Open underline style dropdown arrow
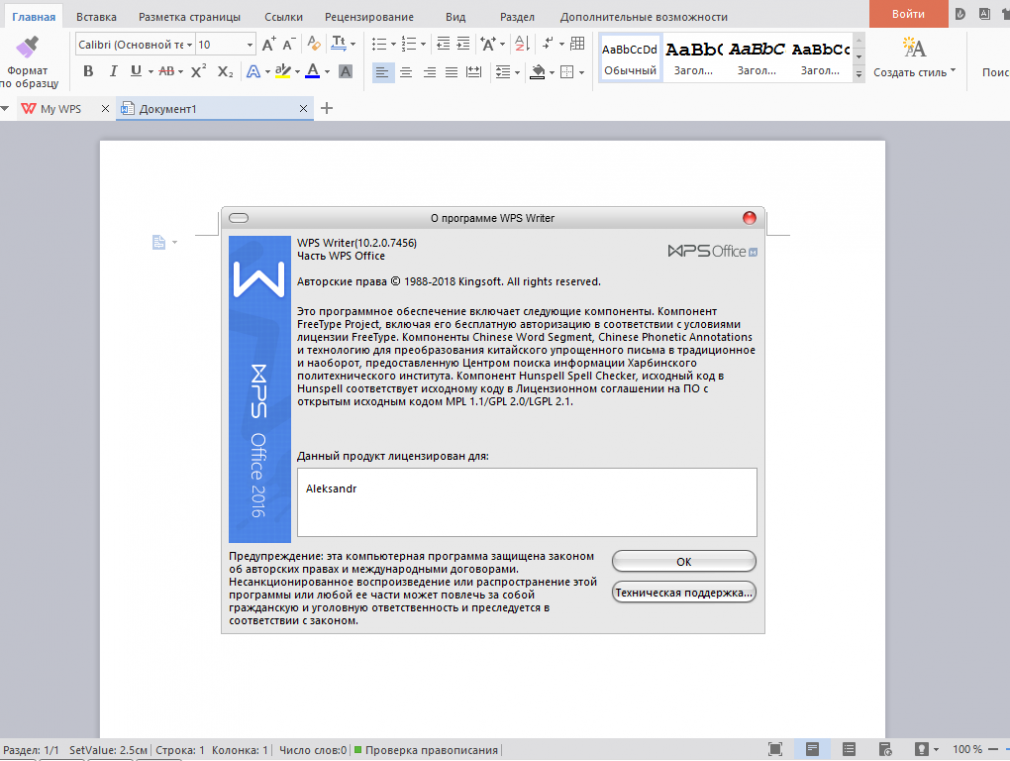The image size is (1010, 761). click(150, 72)
